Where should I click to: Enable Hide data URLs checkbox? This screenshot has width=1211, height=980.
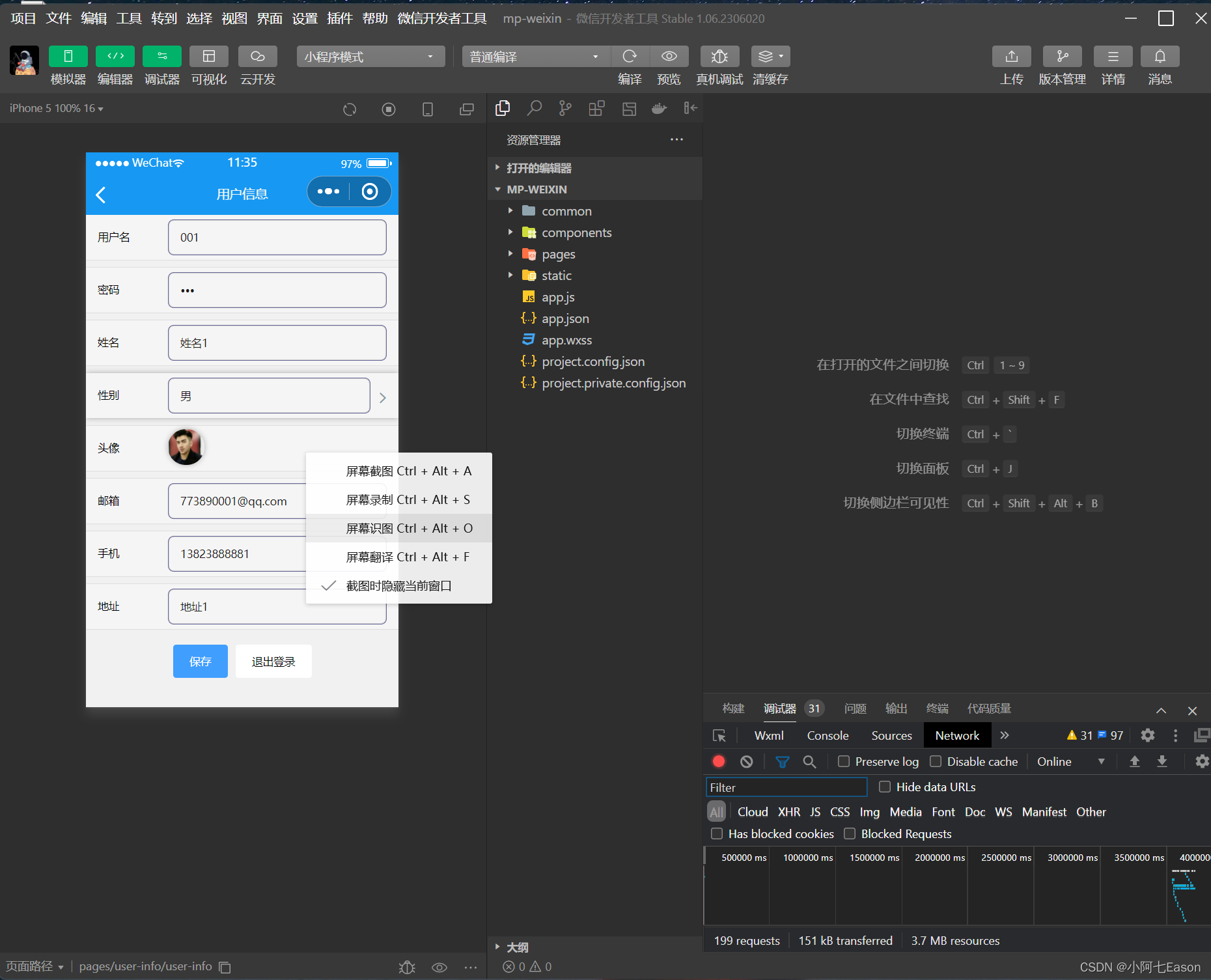885,787
